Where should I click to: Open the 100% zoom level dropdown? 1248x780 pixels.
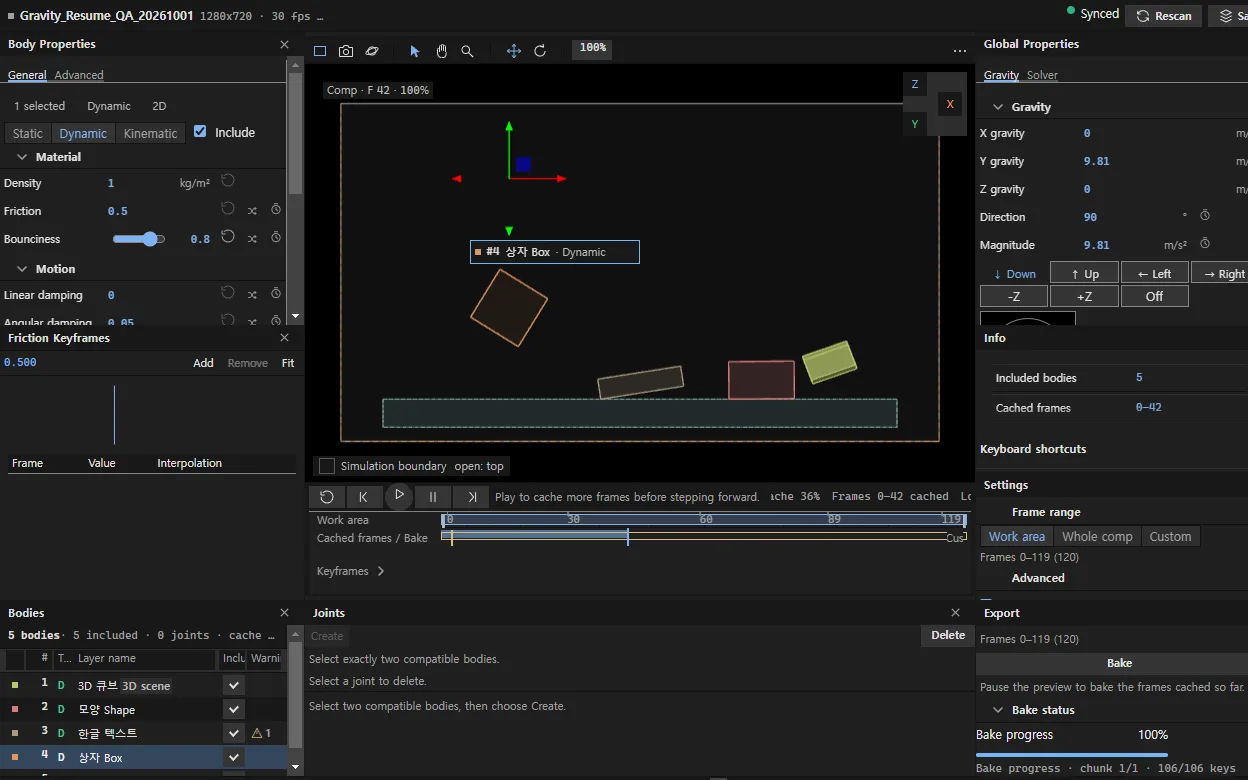tap(593, 48)
